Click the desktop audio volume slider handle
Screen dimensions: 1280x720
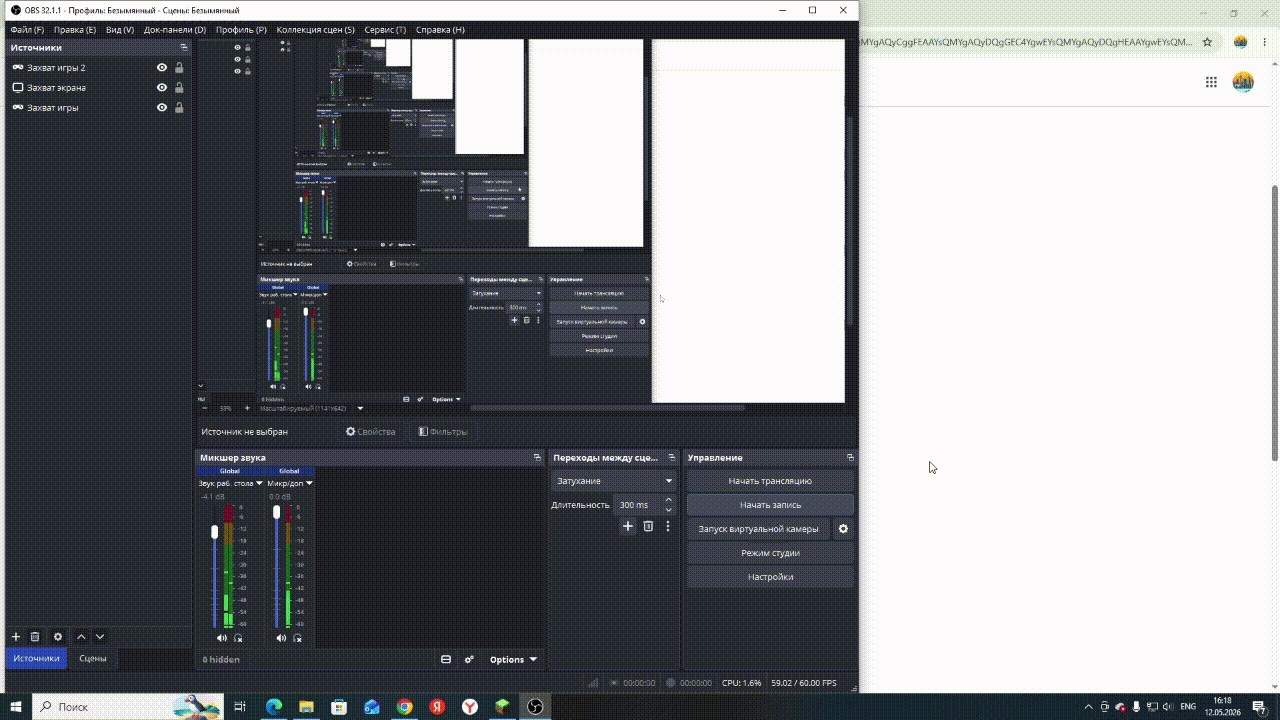(x=214, y=532)
